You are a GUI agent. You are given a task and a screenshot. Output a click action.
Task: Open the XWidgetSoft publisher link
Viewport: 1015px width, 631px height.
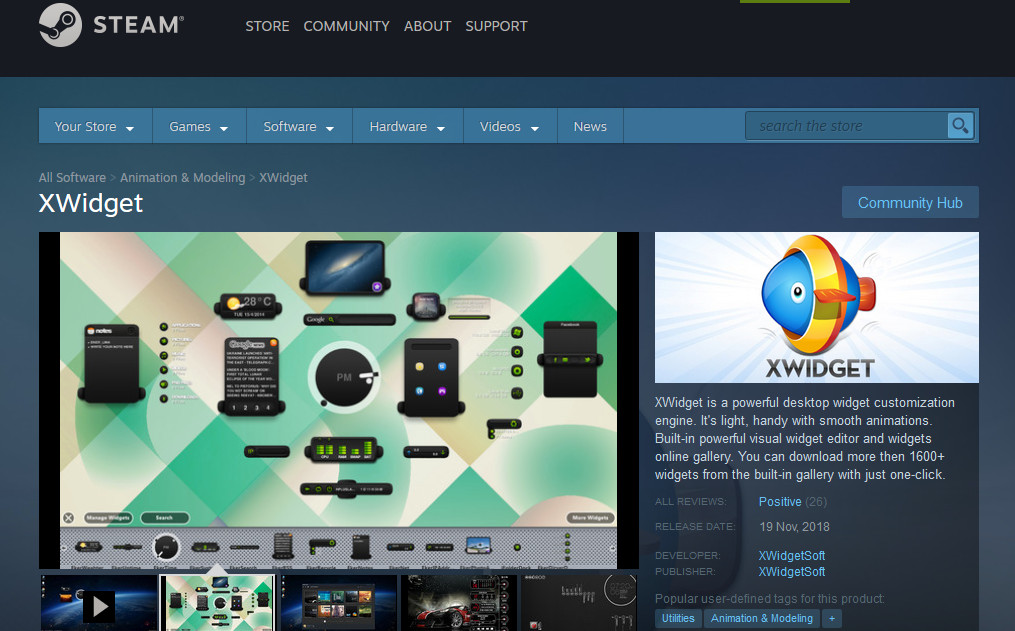tap(792, 572)
